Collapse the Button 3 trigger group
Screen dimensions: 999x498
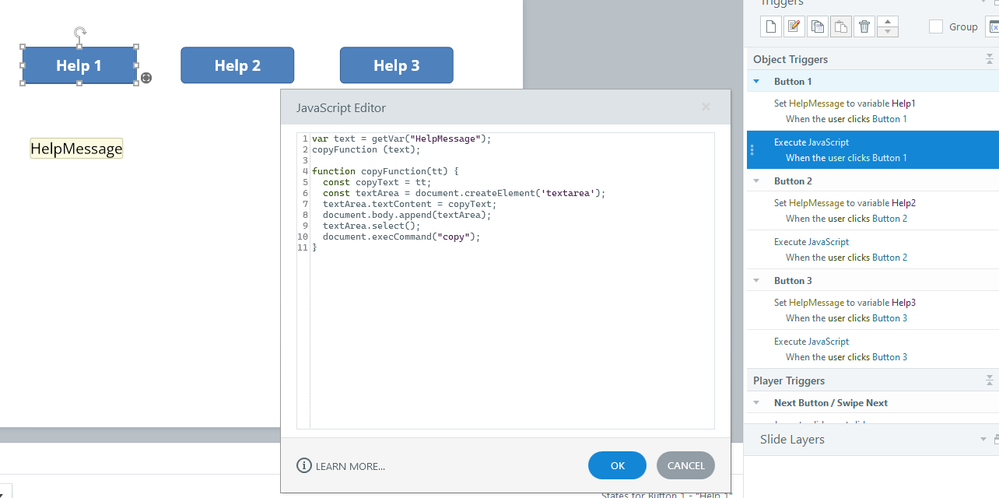pyautogui.click(x=757, y=280)
